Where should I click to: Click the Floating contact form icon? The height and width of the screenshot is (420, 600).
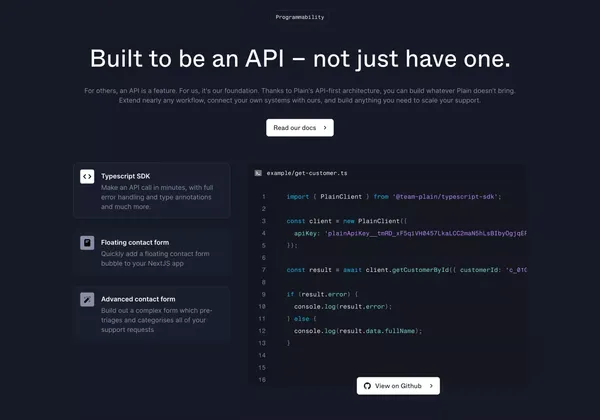coord(87,243)
